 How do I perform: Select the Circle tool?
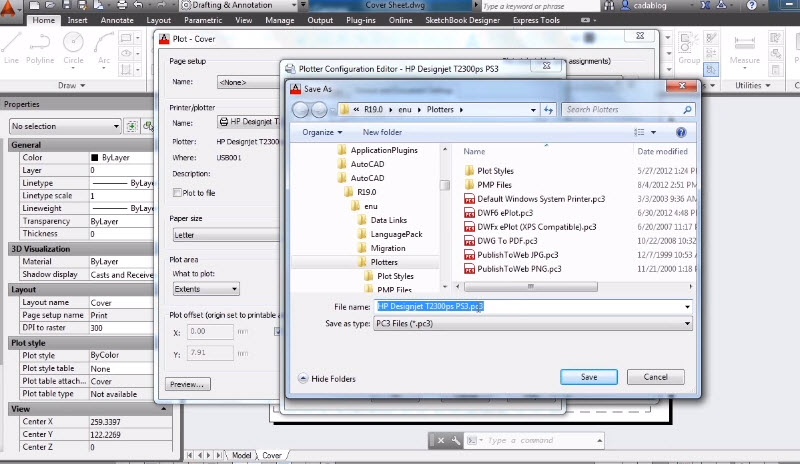point(73,48)
